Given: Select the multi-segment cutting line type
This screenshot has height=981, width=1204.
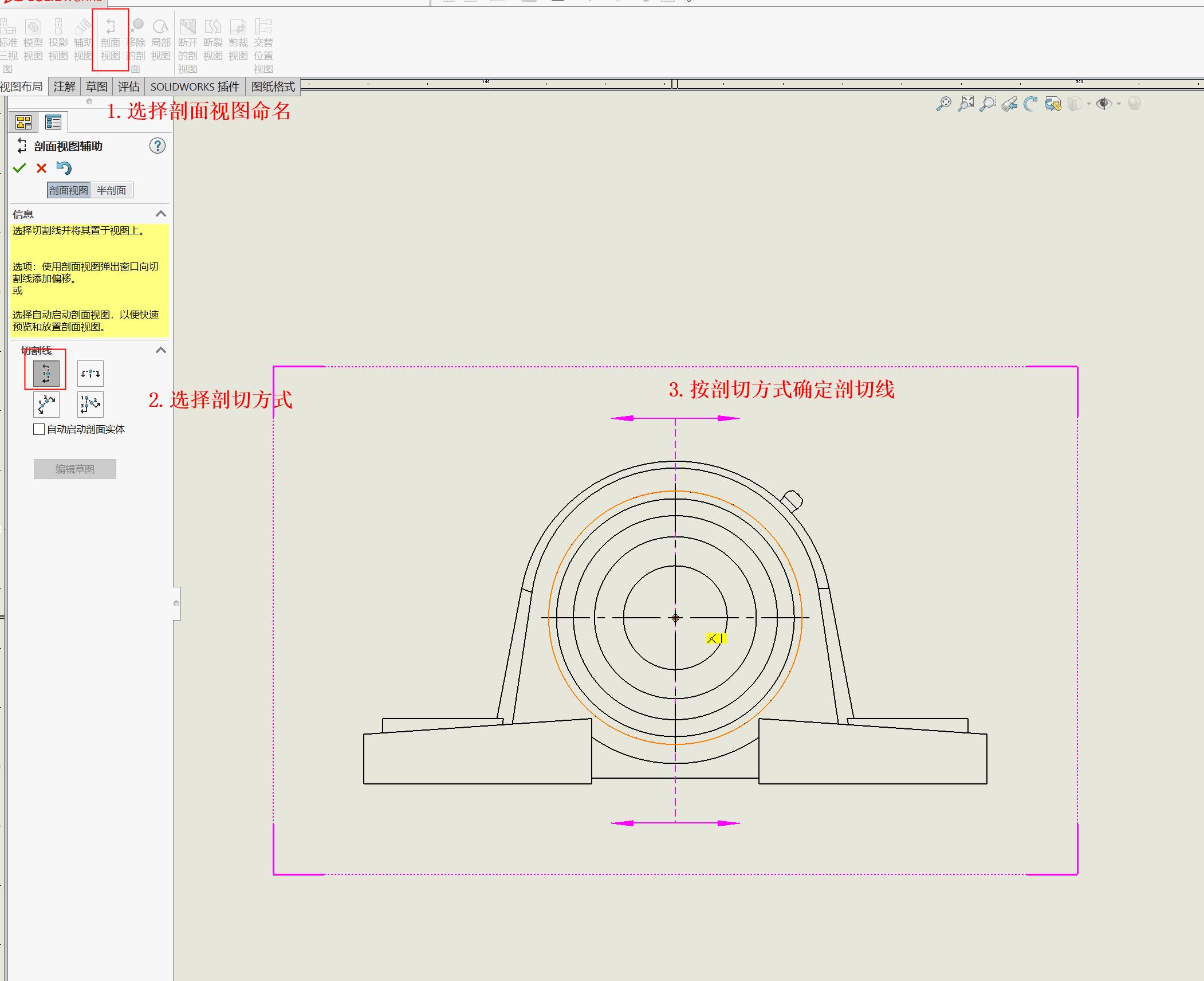Looking at the screenshot, I should click(x=89, y=404).
